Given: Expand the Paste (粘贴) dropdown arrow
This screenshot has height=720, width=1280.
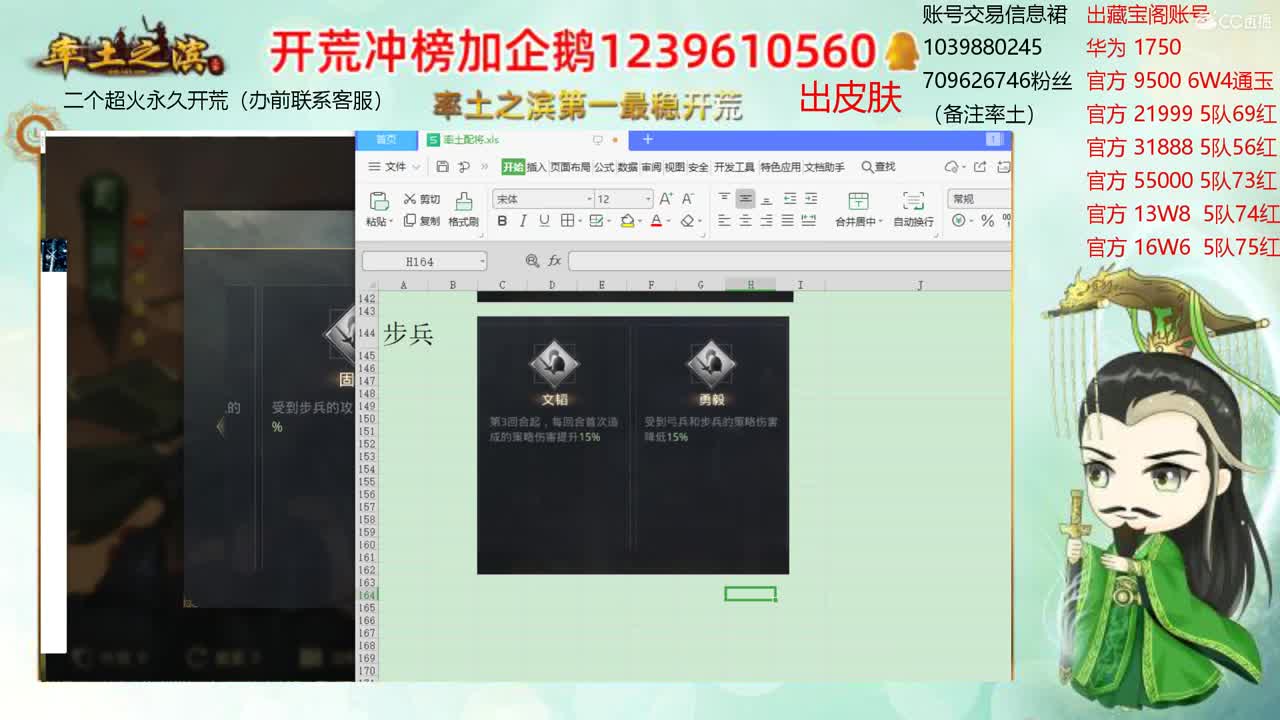Looking at the screenshot, I should 391,222.
